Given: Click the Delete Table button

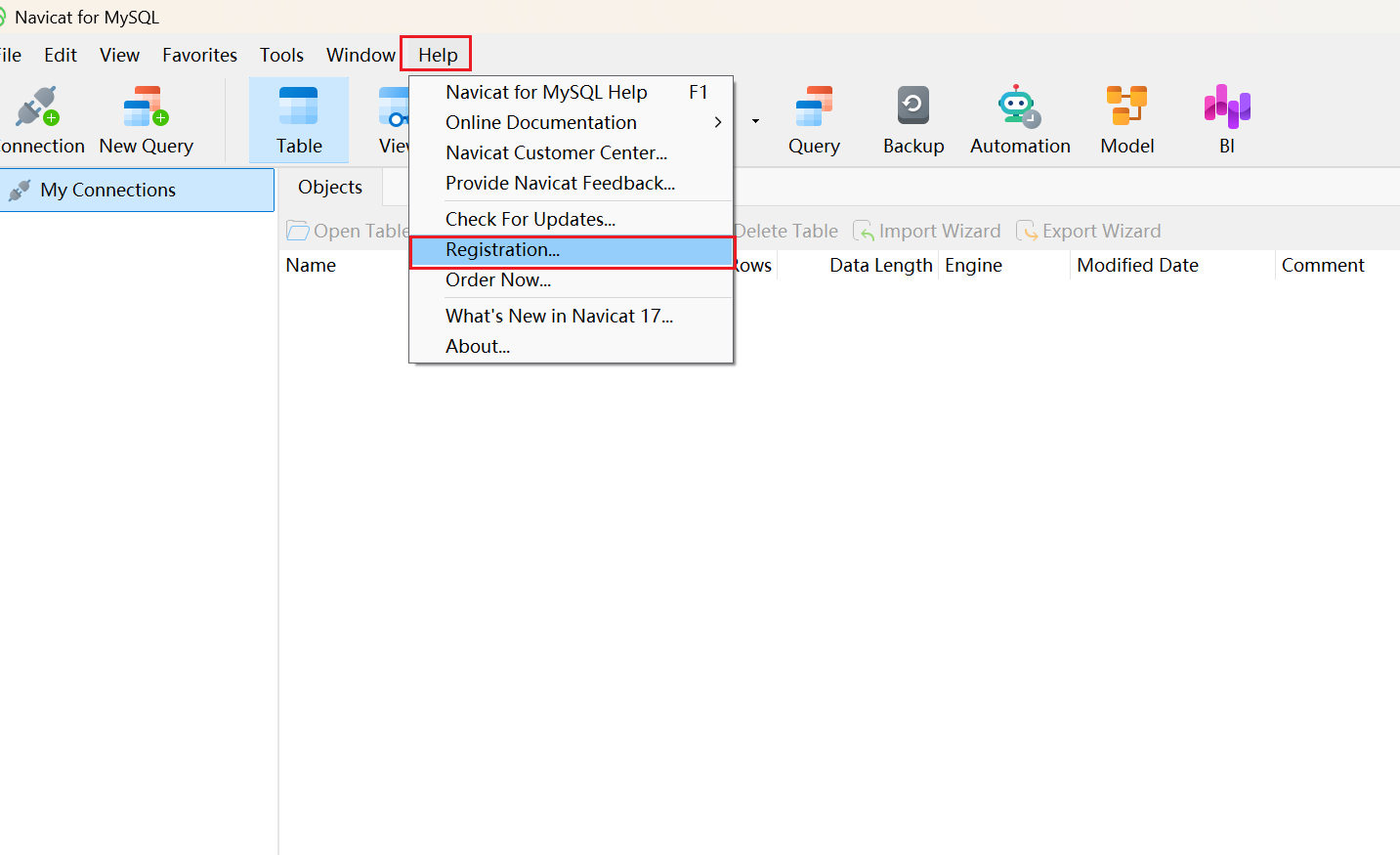Looking at the screenshot, I should pos(785,231).
